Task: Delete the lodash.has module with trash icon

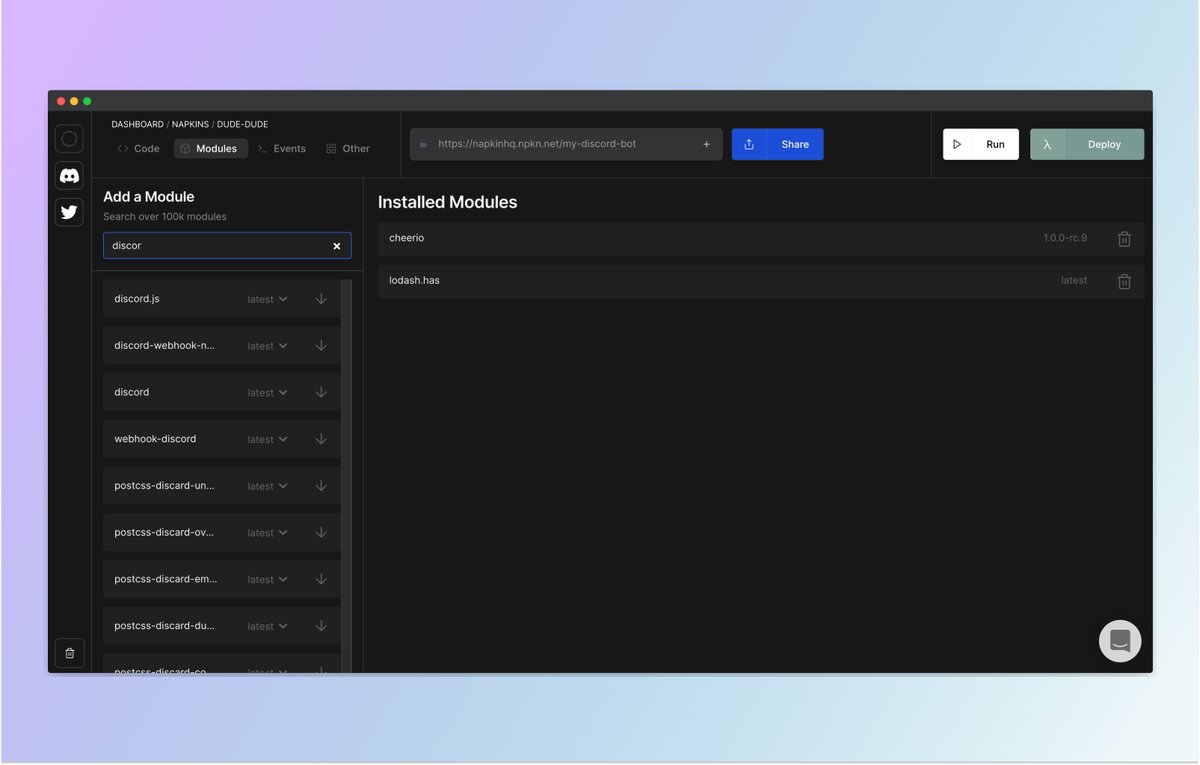Action: [x=1124, y=281]
